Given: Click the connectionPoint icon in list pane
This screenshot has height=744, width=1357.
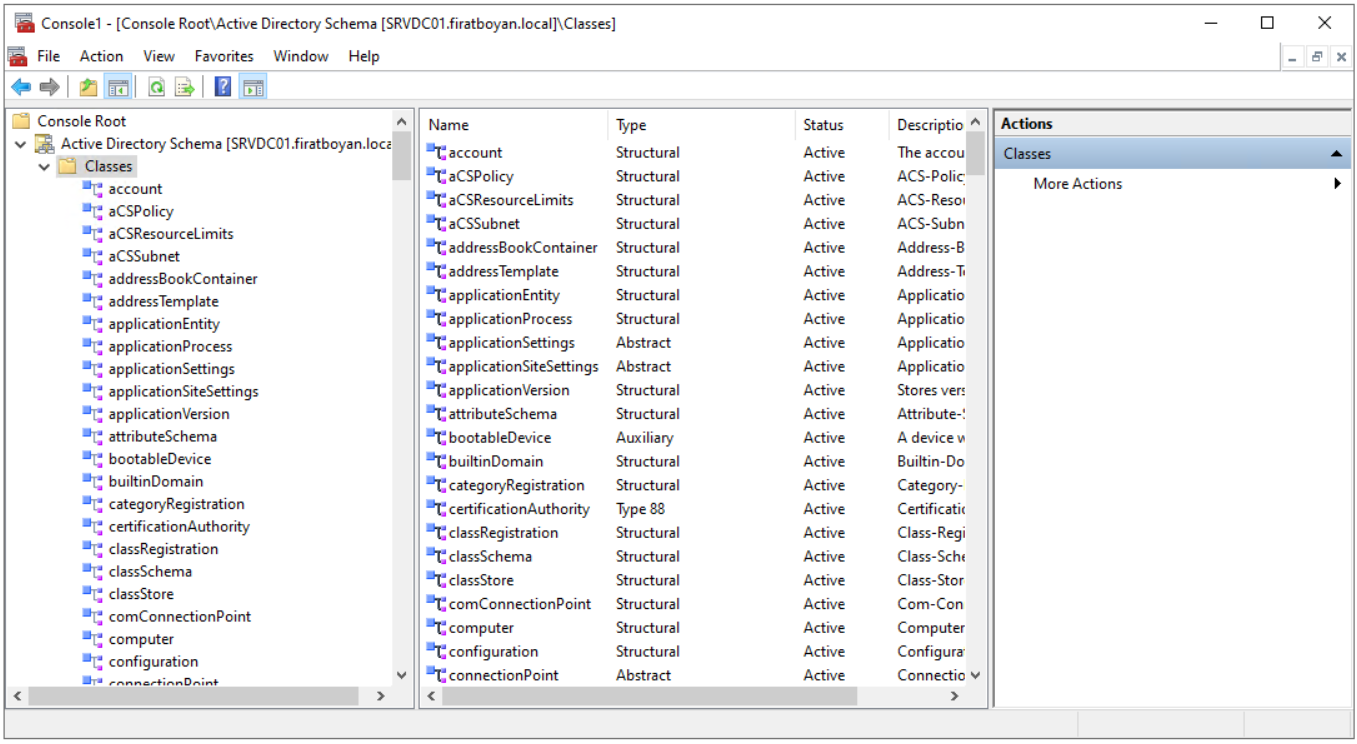Looking at the screenshot, I should [x=436, y=675].
